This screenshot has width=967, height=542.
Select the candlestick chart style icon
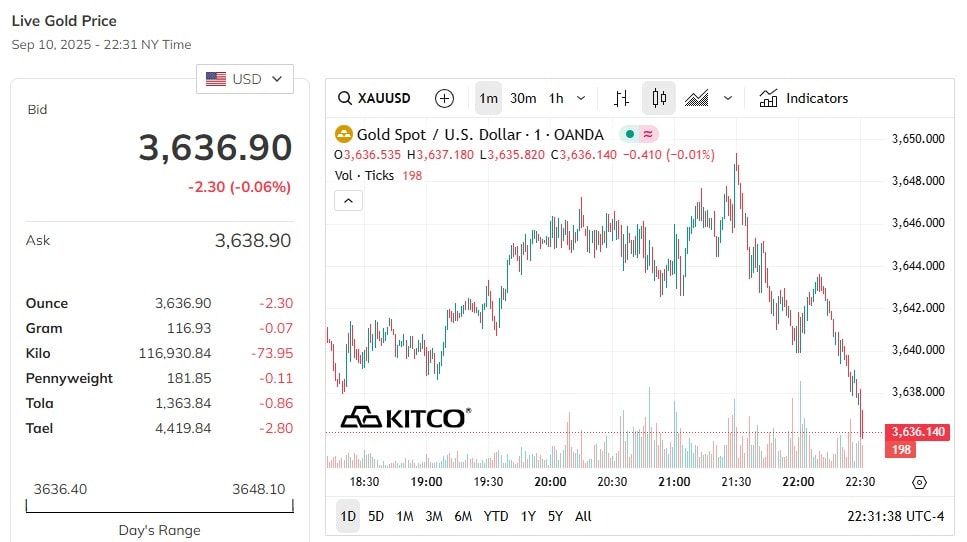pos(659,98)
